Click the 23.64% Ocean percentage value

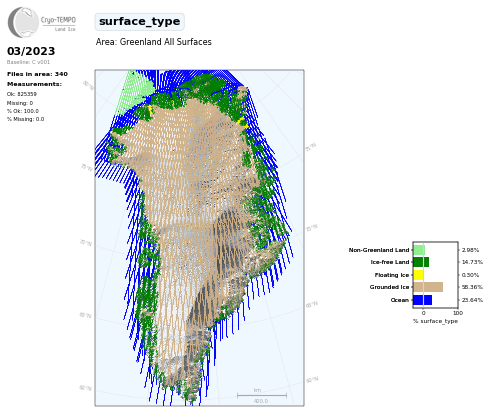pyautogui.click(x=472, y=300)
